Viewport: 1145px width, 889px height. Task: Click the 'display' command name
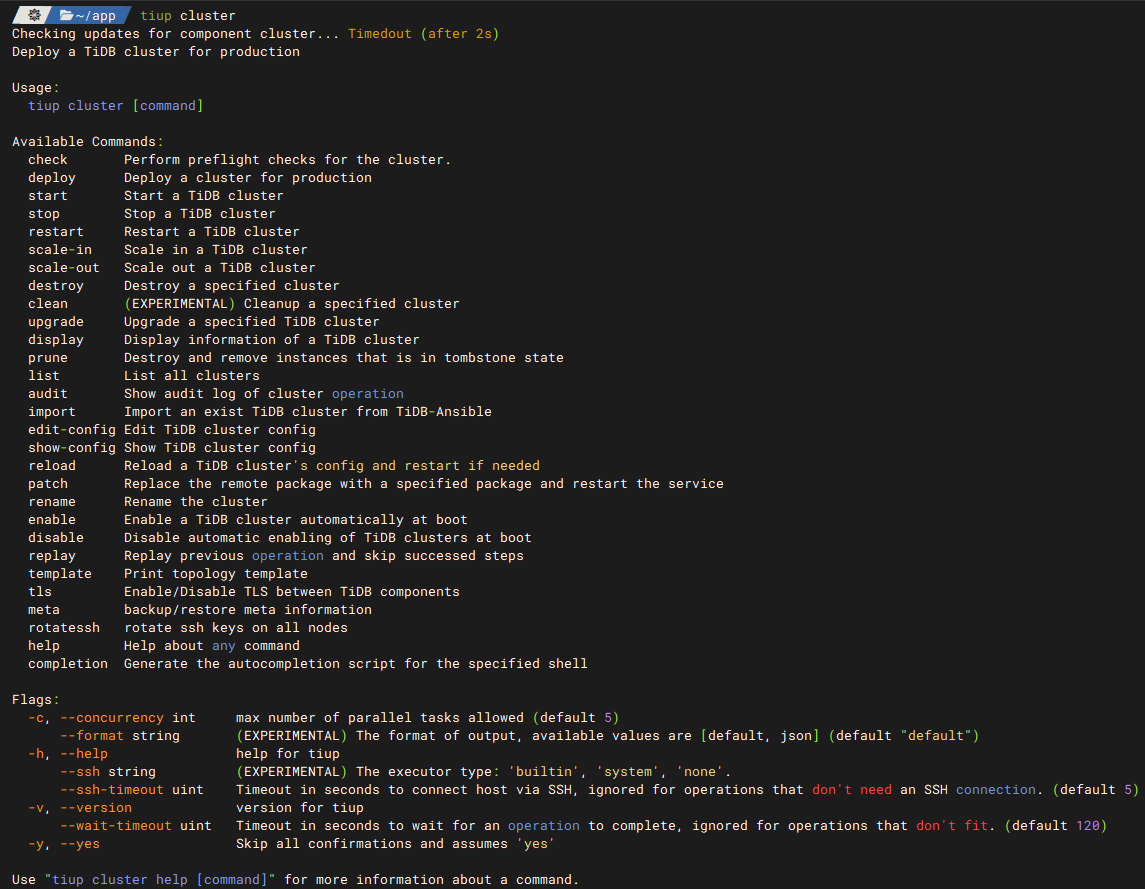pyautogui.click(x=55, y=340)
